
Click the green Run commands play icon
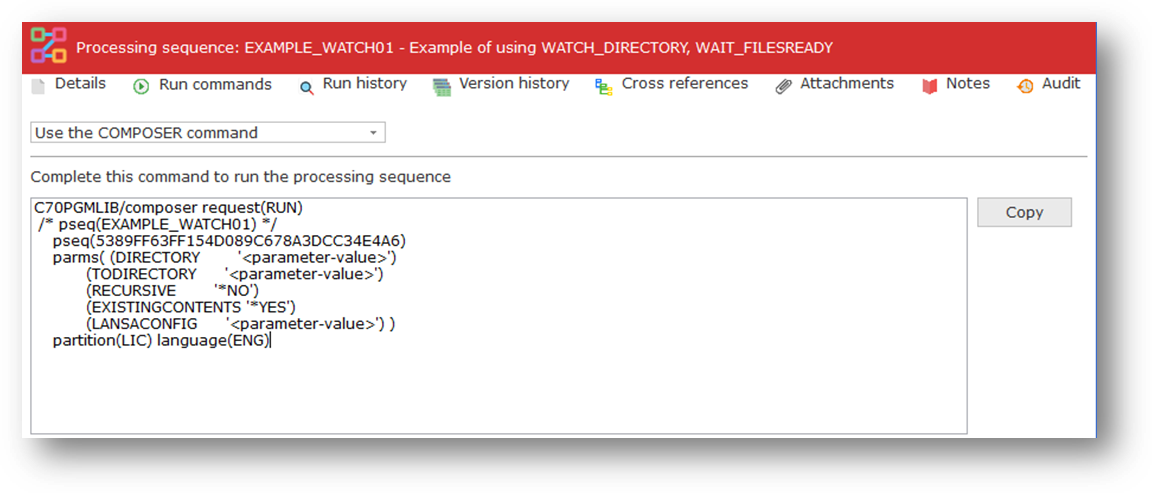coord(141,86)
